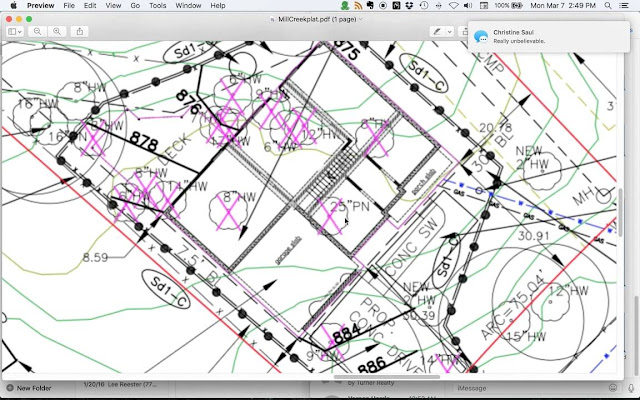Viewport: 640px width, 400px height.
Task: Click the green user status menu bar icon
Action: (345, 5)
